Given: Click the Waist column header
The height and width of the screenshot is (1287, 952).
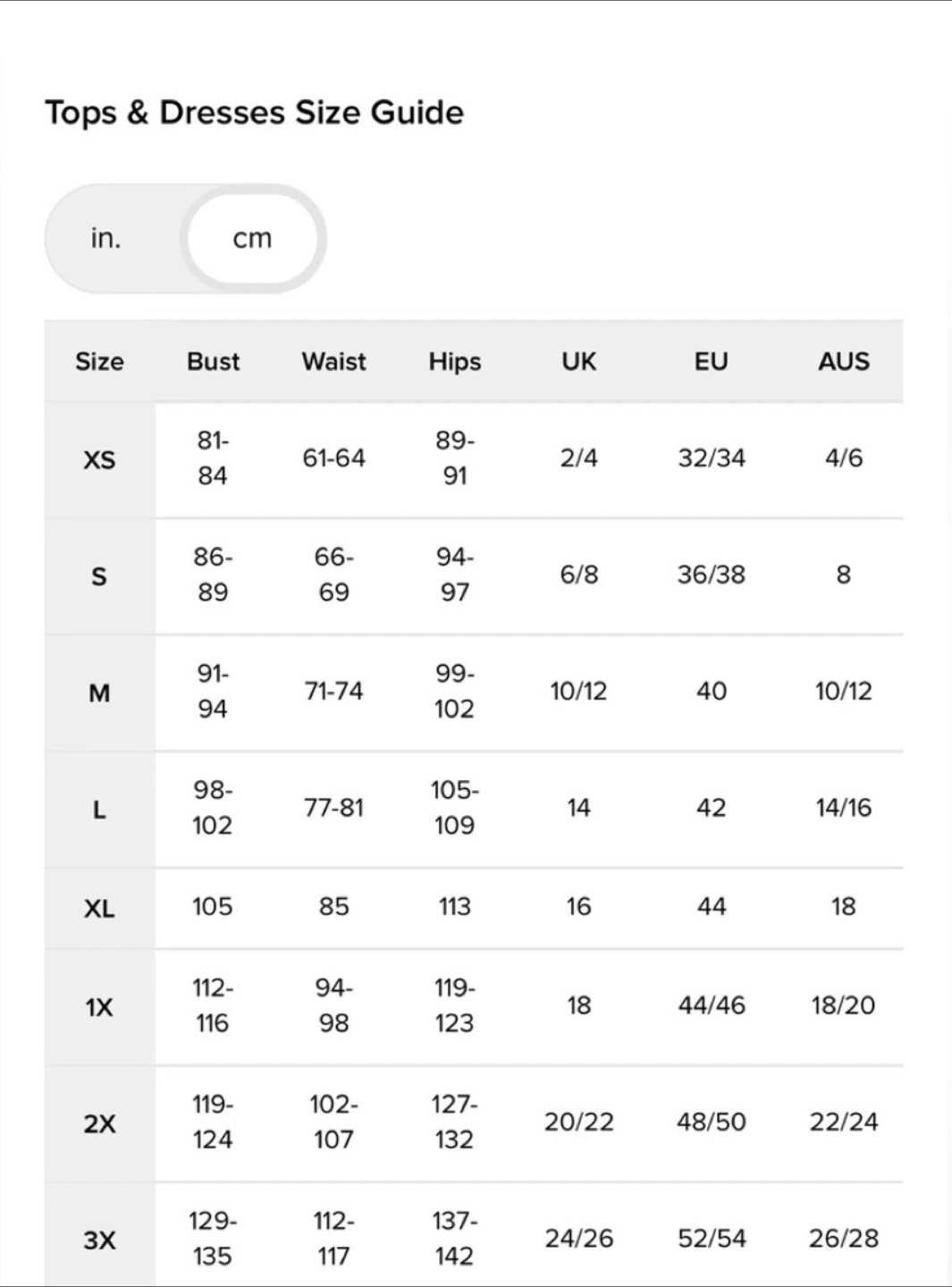Looking at the screenshot, I should pos(333,361).
